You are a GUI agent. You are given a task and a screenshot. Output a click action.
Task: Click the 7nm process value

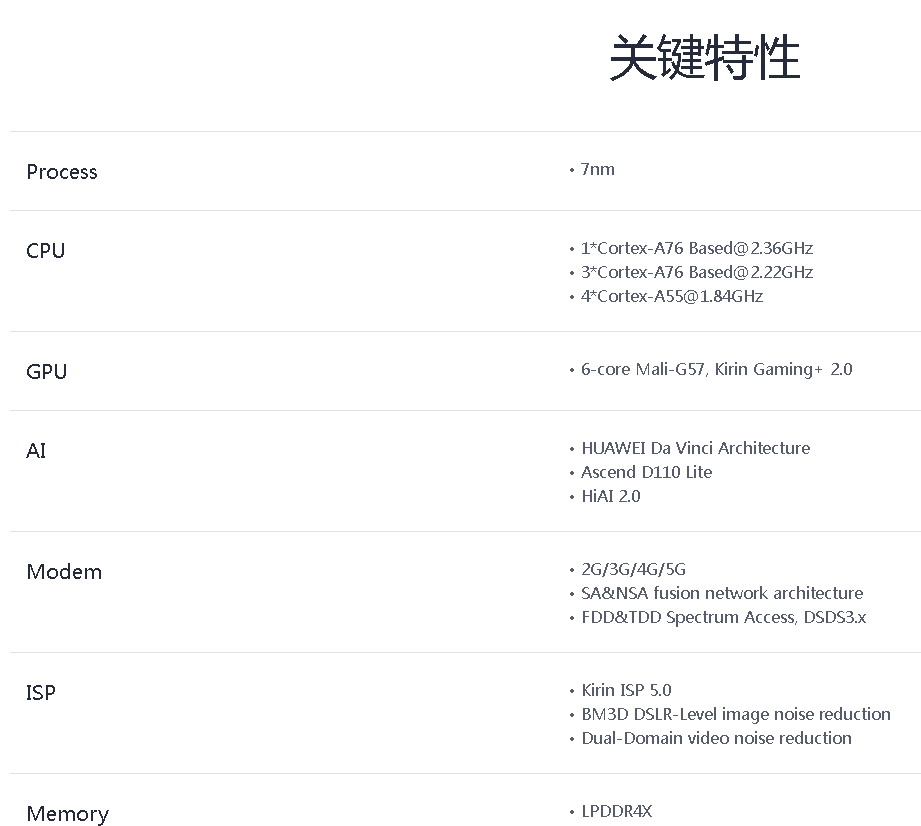598,169
